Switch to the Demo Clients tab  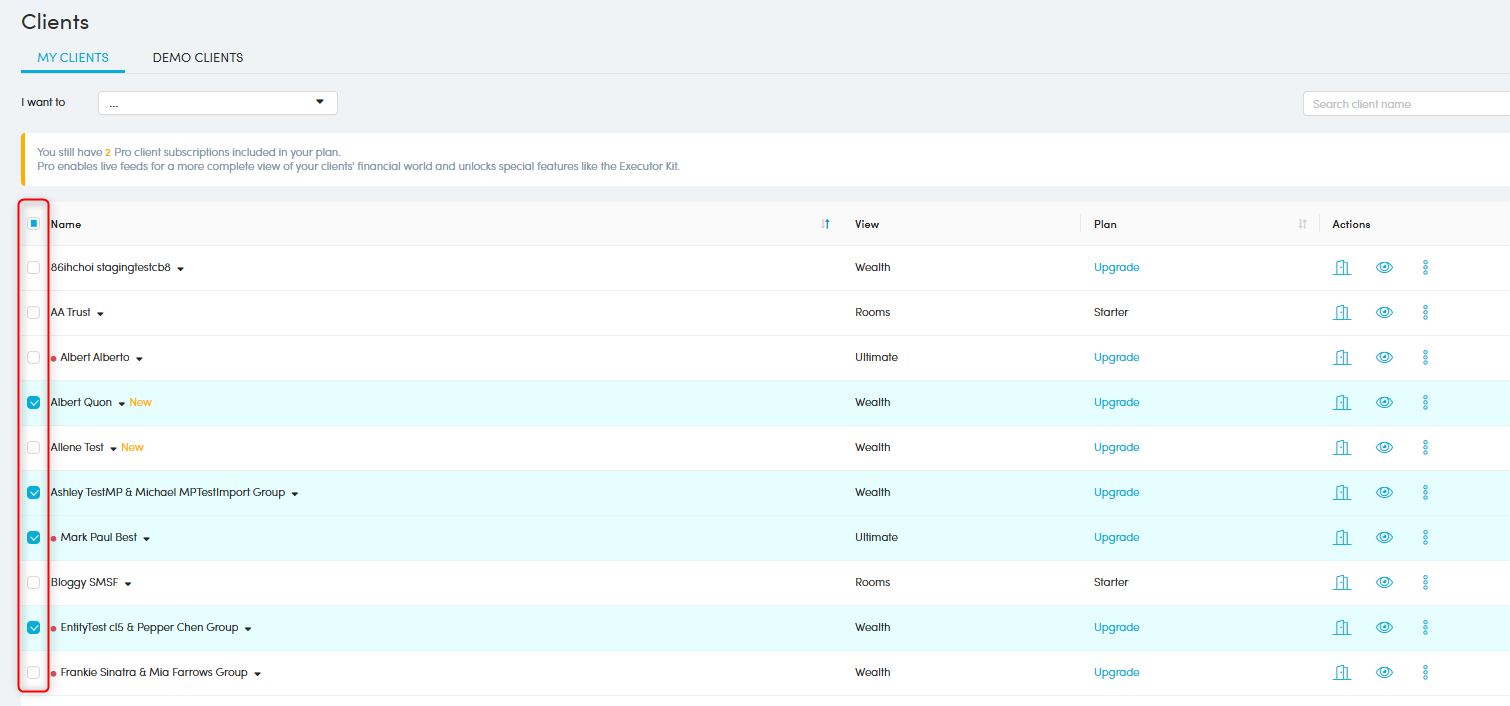[198, 58]
